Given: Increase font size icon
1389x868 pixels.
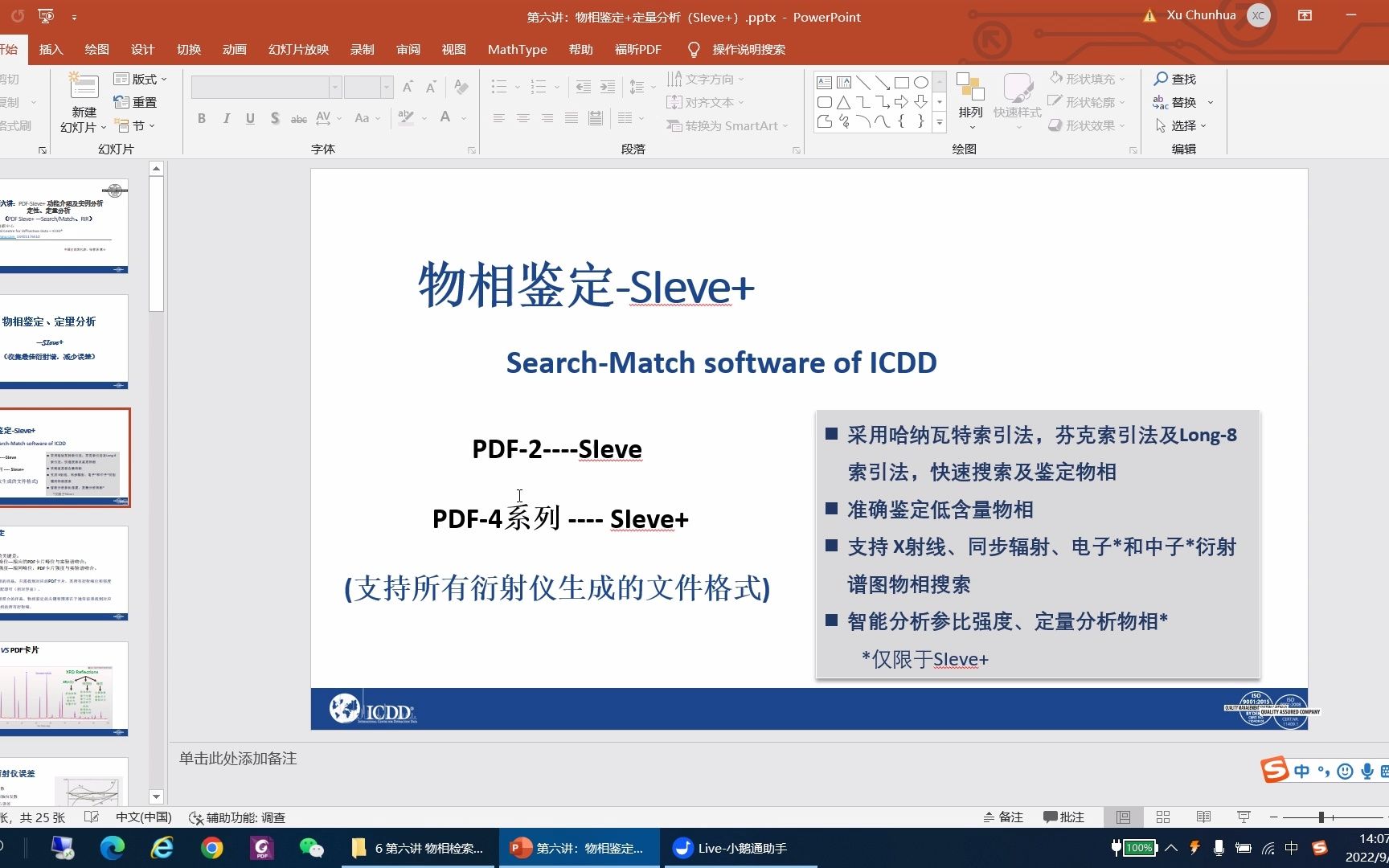Looking at the screenshot, I should point(408,87).
